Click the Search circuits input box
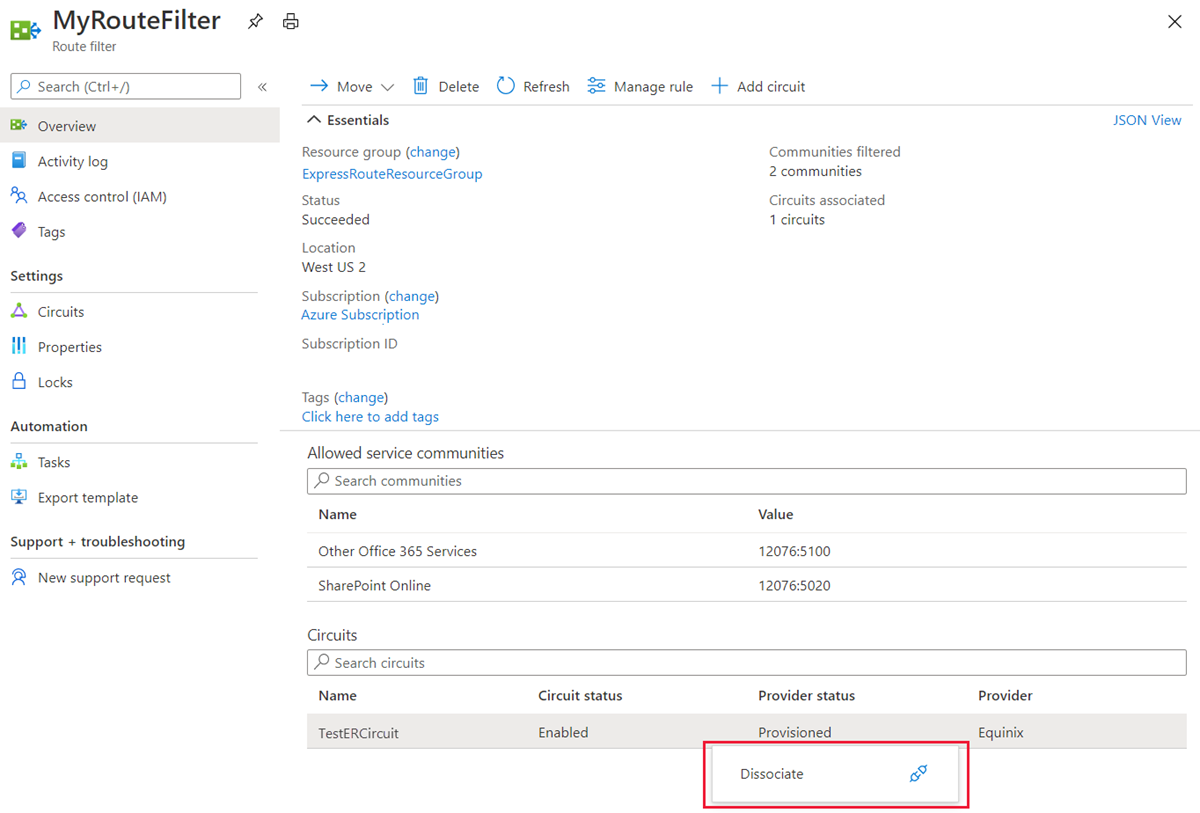 tap(746, 663)
